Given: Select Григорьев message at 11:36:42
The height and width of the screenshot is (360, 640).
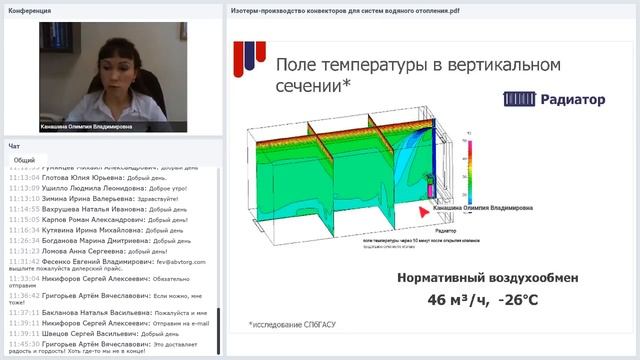Looking at the screenshot, I should click(105, 299).
